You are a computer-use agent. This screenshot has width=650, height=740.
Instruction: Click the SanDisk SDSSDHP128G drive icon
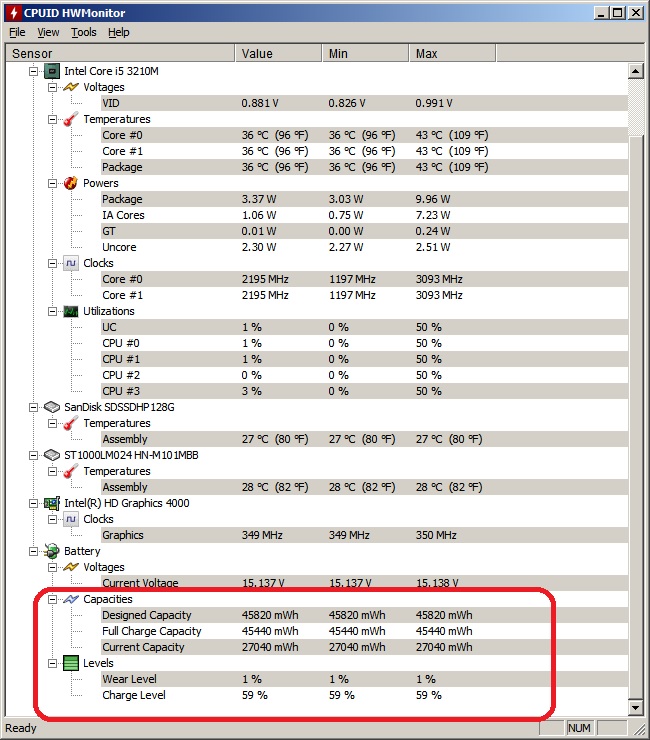point(51,407)
